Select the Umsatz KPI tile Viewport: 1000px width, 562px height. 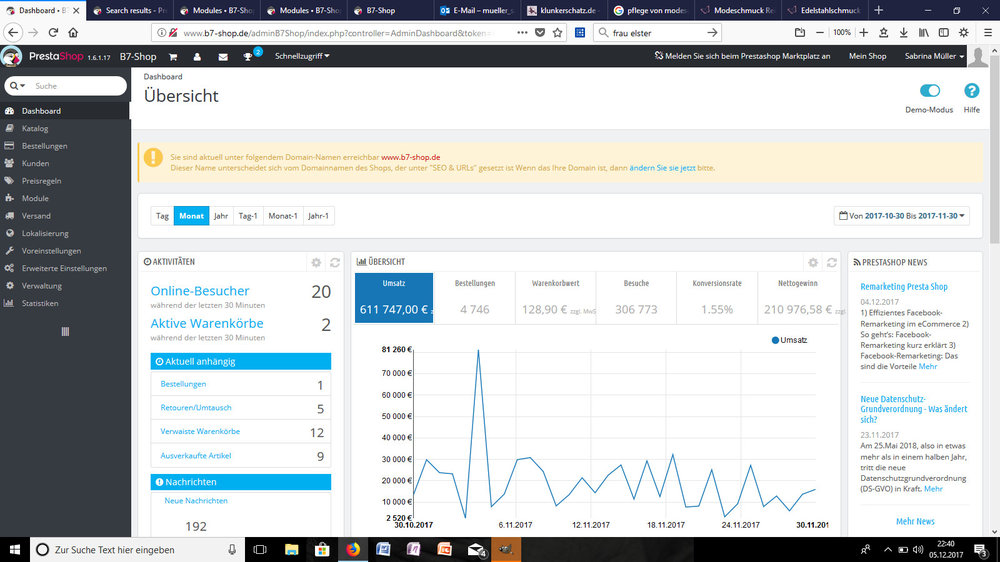point(393,298)
